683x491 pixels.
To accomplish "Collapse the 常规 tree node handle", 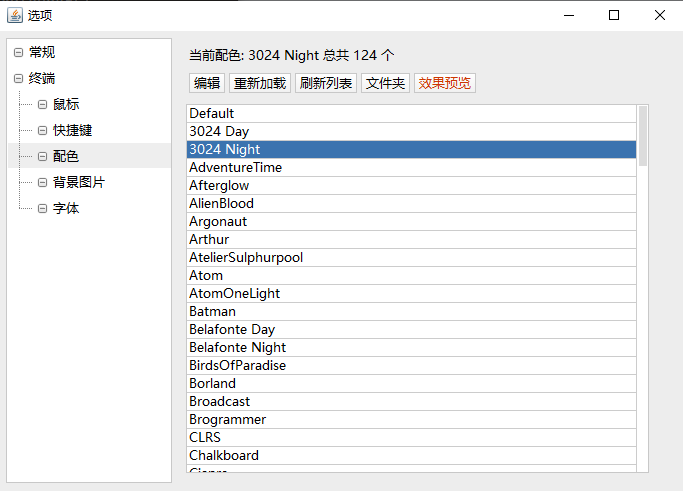I will pos(18,52).
